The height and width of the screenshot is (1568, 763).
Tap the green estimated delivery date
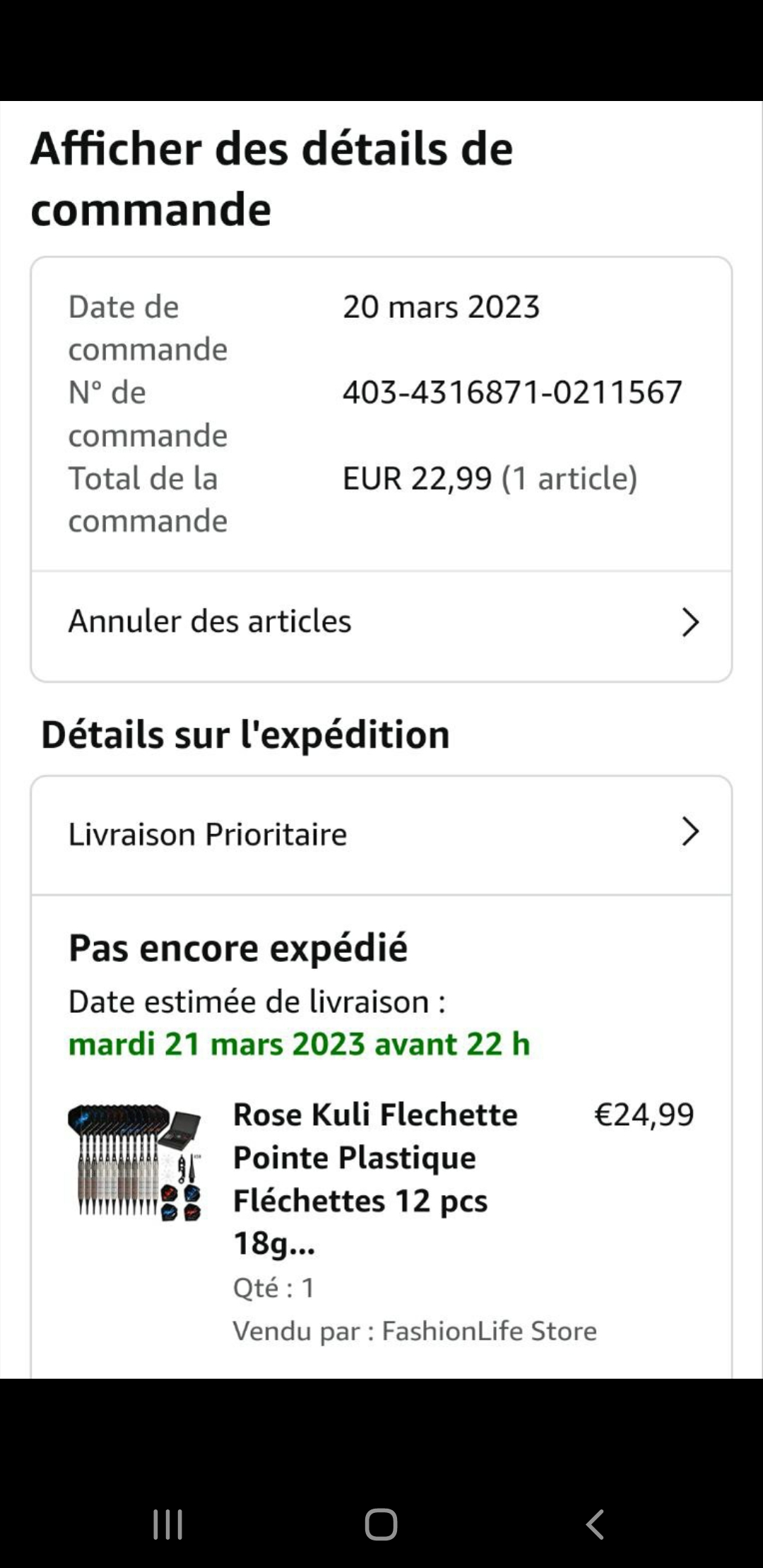[299, 1044]
